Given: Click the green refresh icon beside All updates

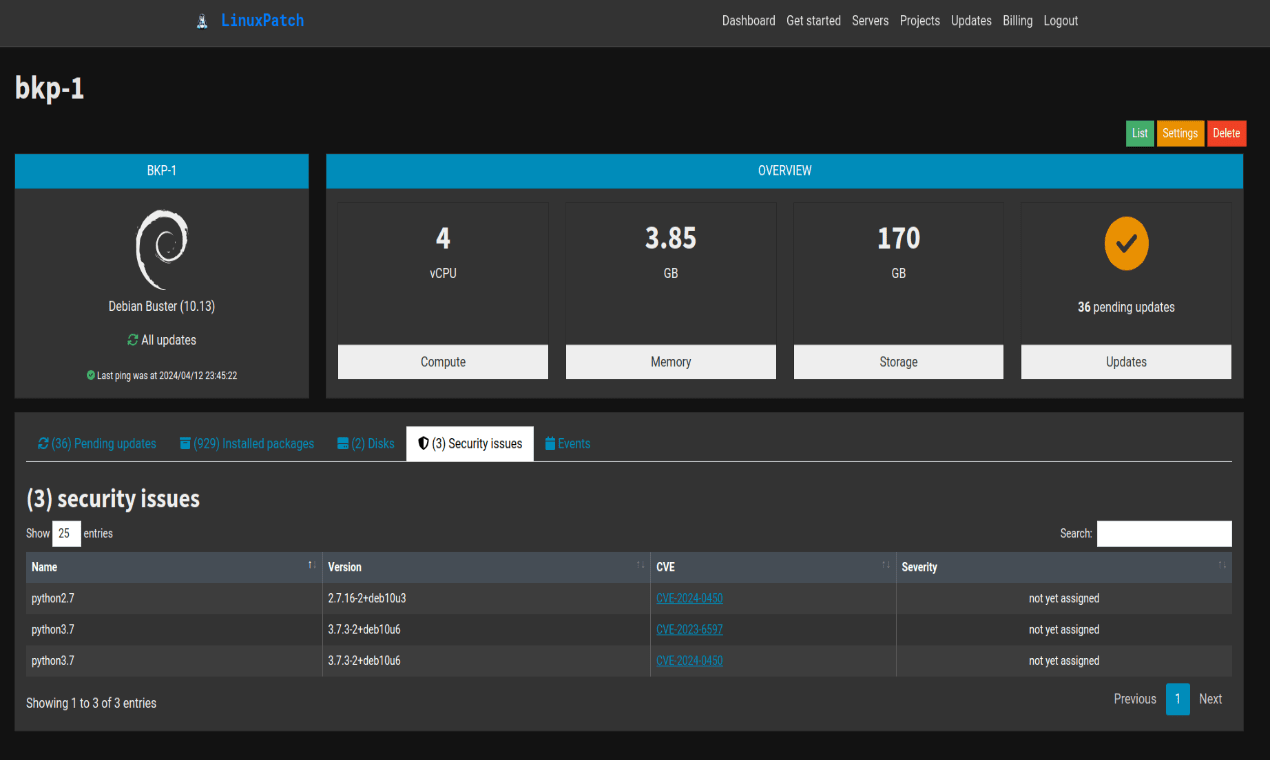Looking at the screenshot, I should [133, 340].
